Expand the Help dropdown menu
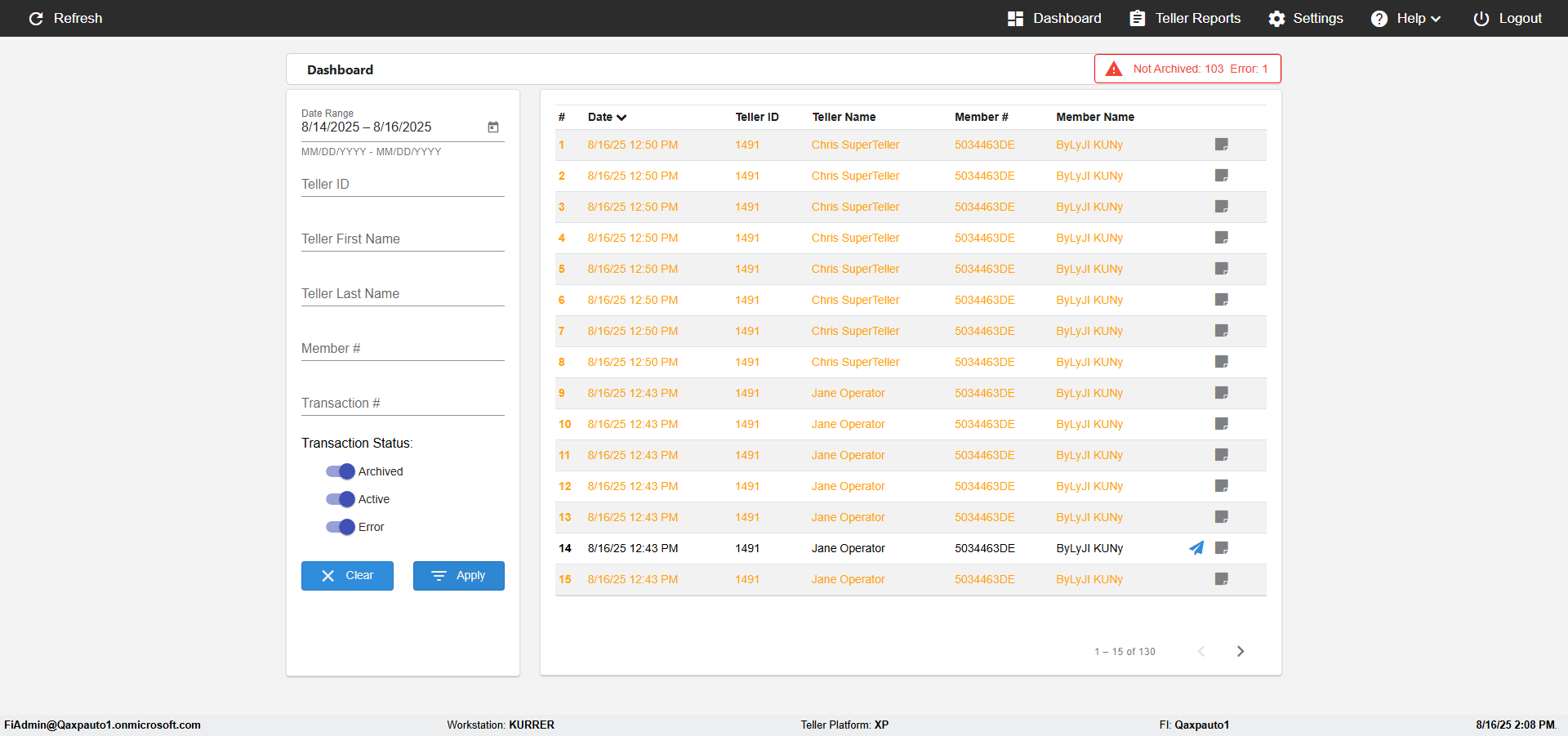 click(1405, 19)
